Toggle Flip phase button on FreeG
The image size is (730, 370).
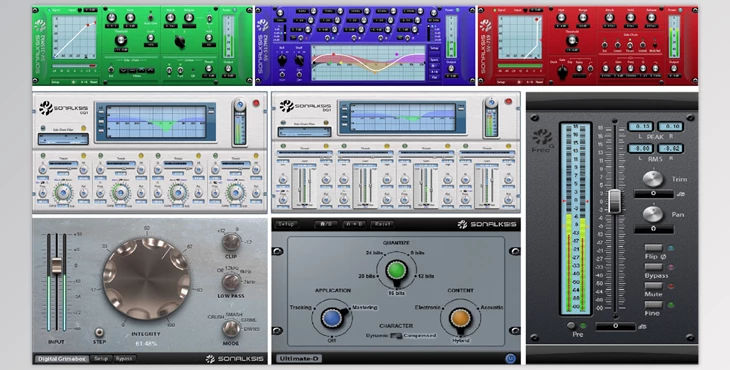point(653,249)
